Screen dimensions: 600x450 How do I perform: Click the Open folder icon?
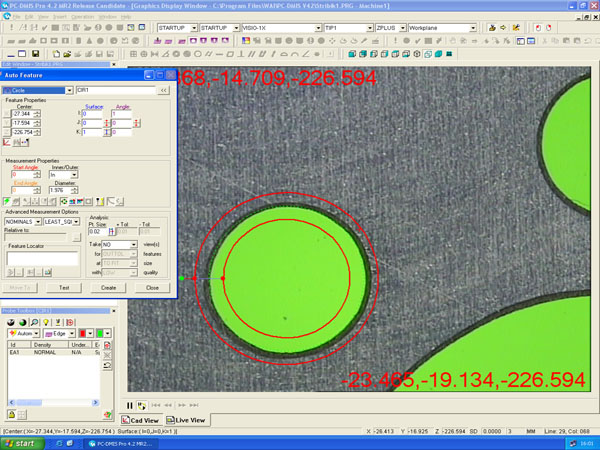click(x=67, y=54)
